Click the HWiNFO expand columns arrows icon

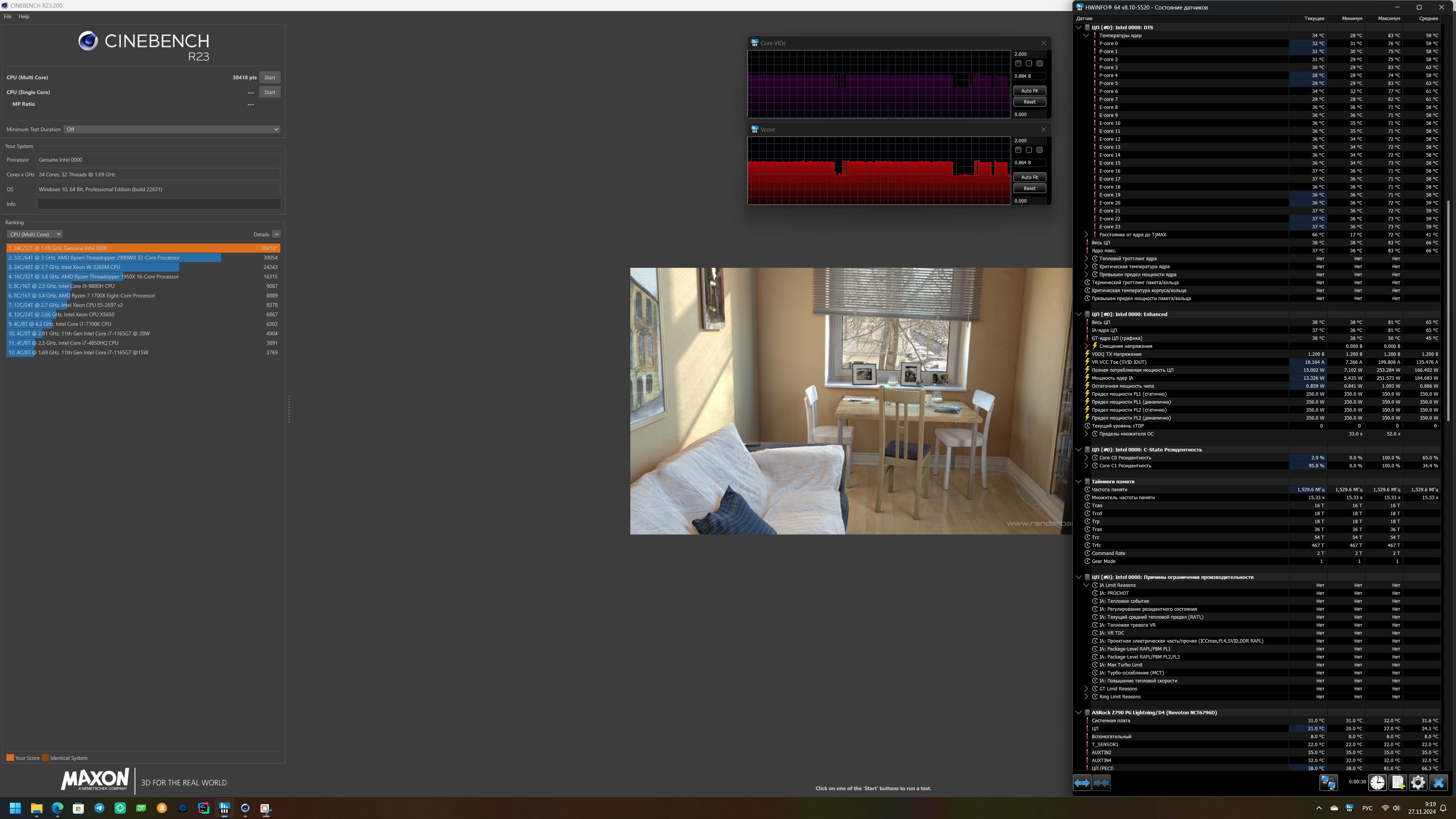tap(1082, 783)
